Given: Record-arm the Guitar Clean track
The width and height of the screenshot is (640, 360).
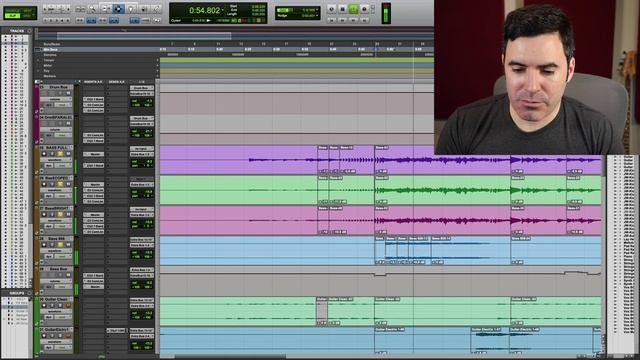Looking at the screenshot, I should (44, 305).
